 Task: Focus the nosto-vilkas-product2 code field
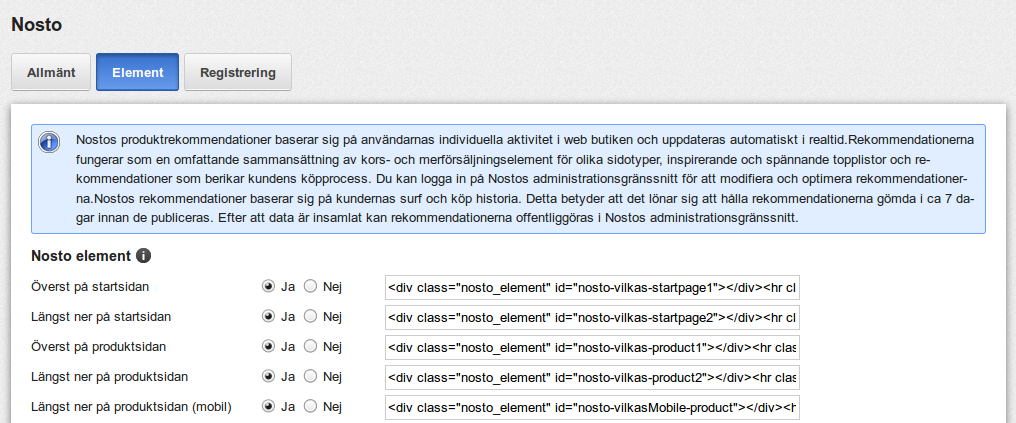[x=592, y=377]
